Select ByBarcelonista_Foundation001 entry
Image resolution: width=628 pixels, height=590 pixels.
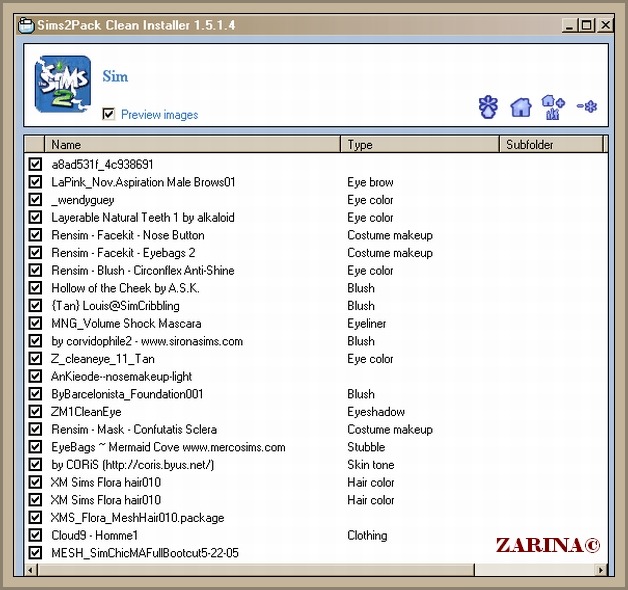tap(127, 394)
